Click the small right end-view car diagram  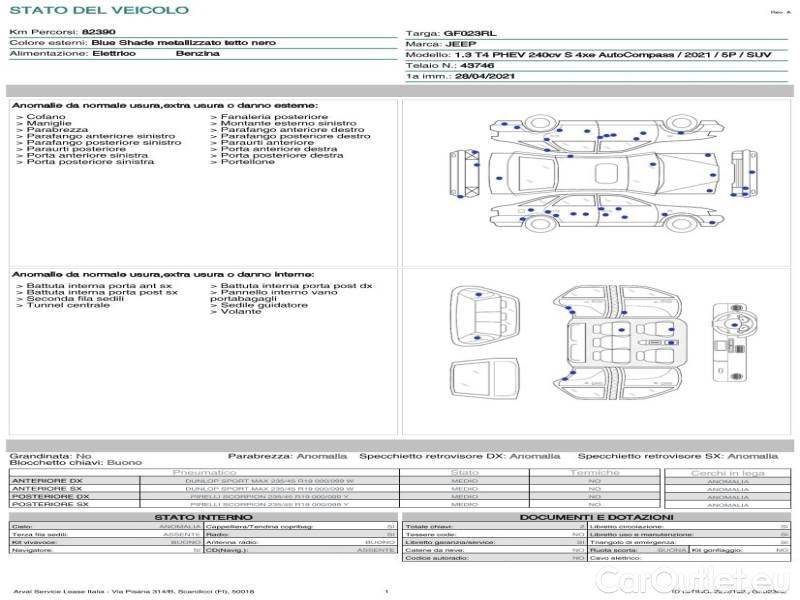point(744,174)
